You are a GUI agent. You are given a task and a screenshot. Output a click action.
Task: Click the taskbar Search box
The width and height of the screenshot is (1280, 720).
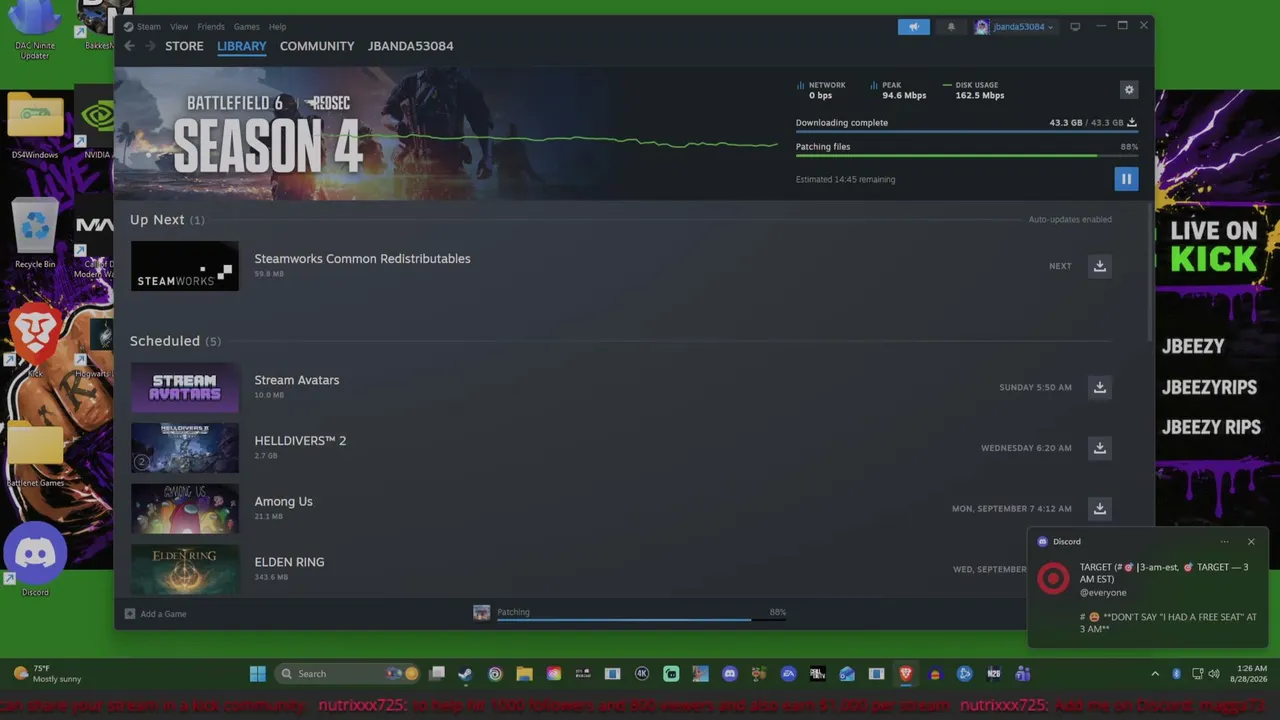[x=348, y=674]
